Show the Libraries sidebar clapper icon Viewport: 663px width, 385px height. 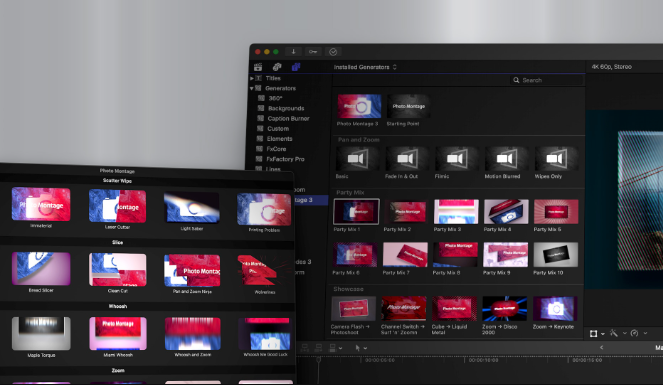pyautogui.click(x=258, y=67)
